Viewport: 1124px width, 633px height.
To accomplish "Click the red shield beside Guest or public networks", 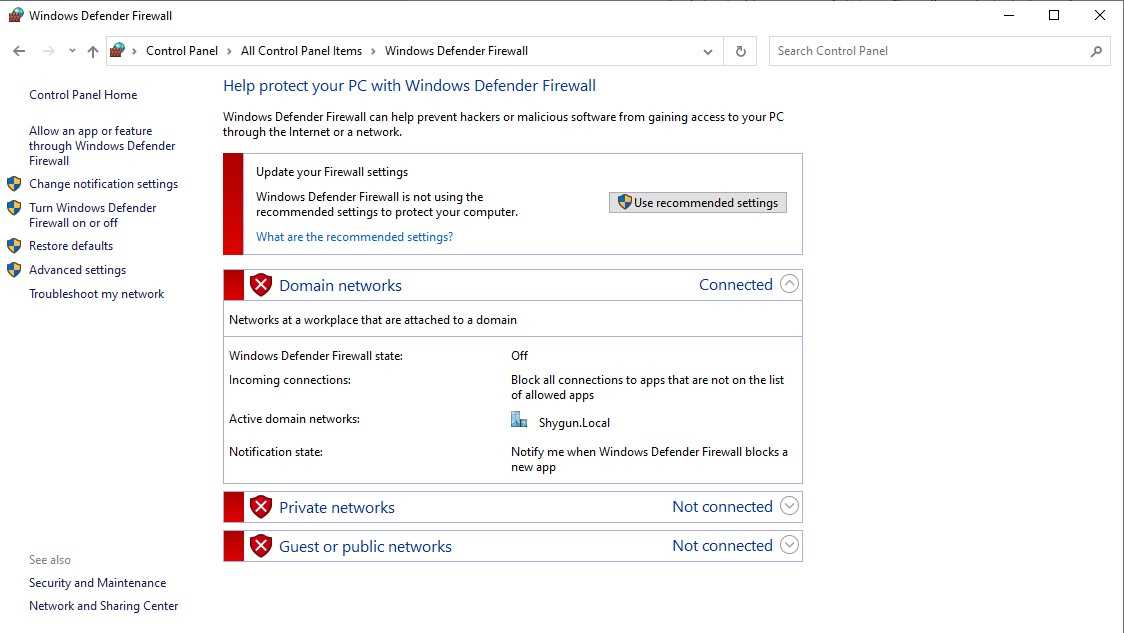I will (261, 546).
